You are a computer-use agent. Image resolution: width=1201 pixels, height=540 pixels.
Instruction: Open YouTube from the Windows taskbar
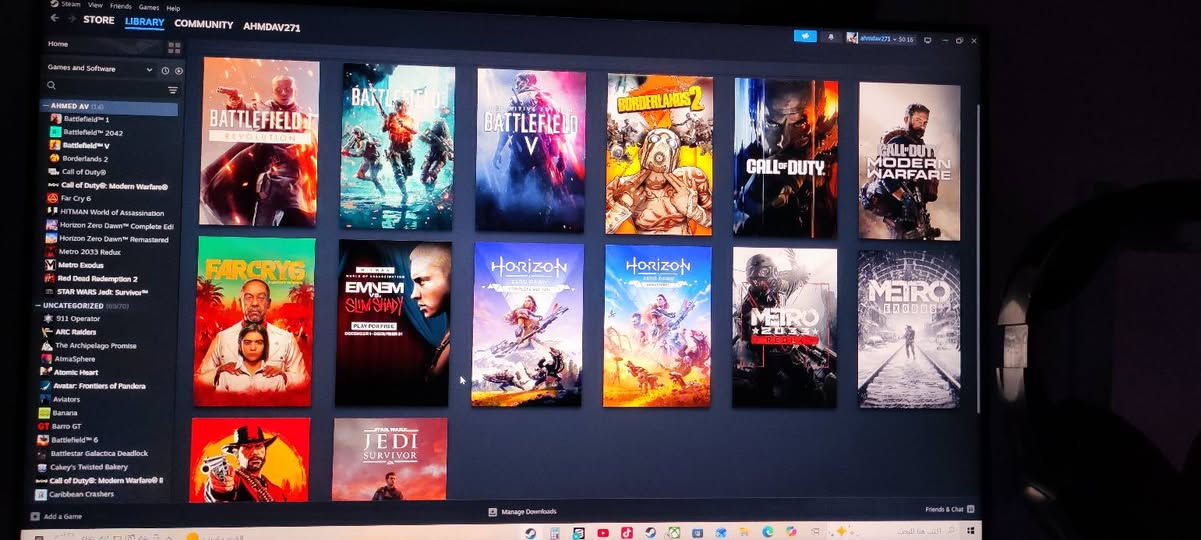pyautogui.click(x=603, y=533)
